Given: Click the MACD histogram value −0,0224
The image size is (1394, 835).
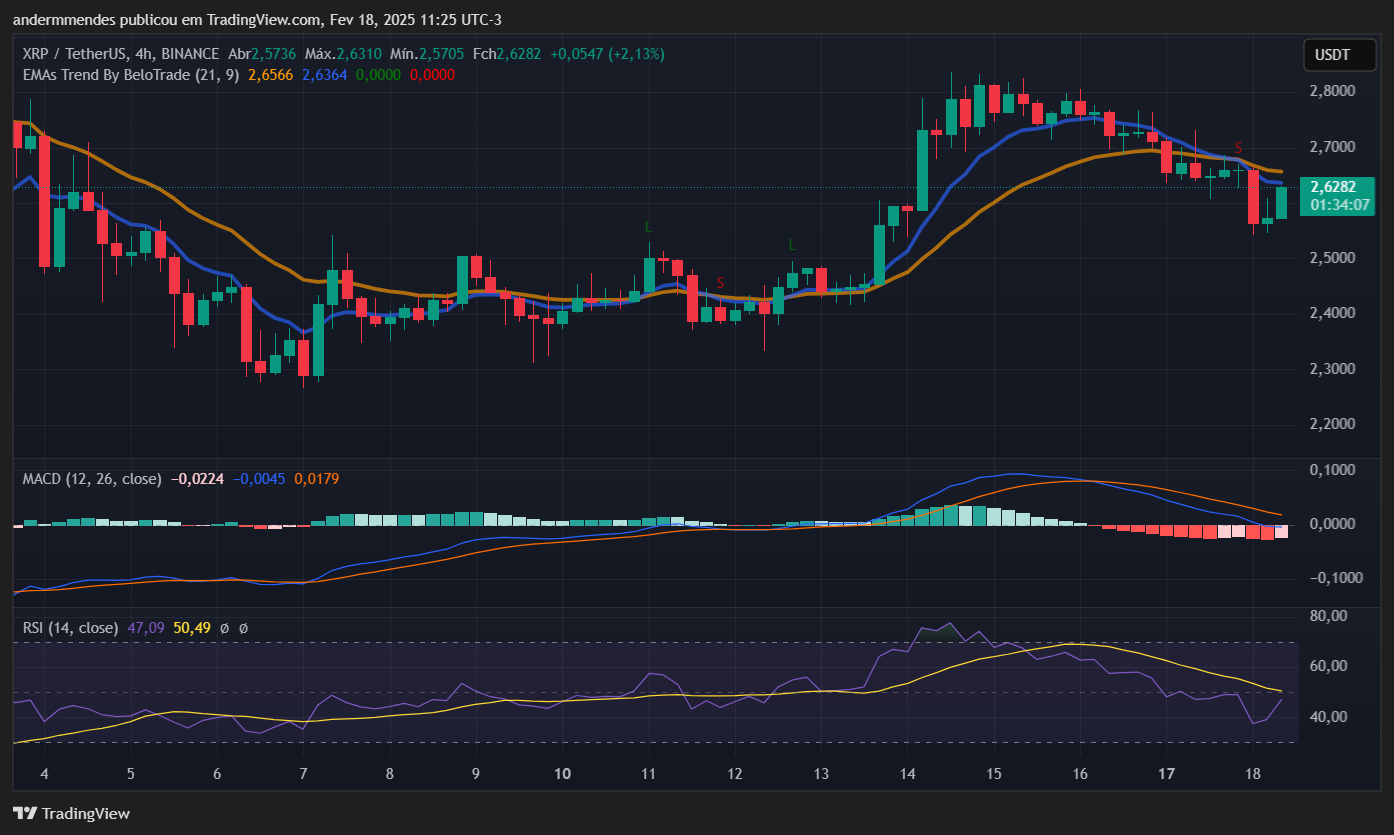Looking at the screenshot, I should (x=197, y=479).
